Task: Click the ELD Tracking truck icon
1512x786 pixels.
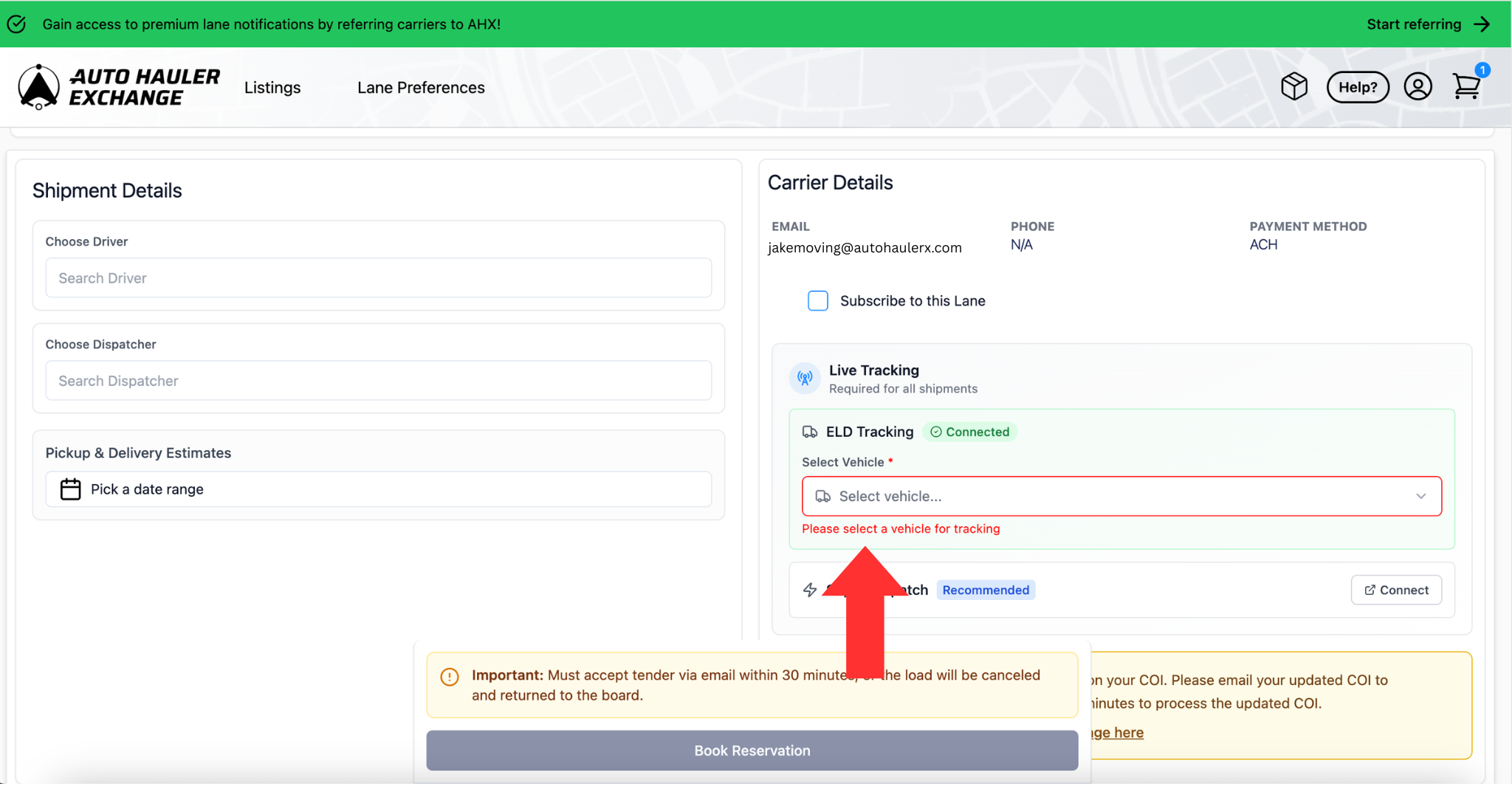Action: point(810,432)
